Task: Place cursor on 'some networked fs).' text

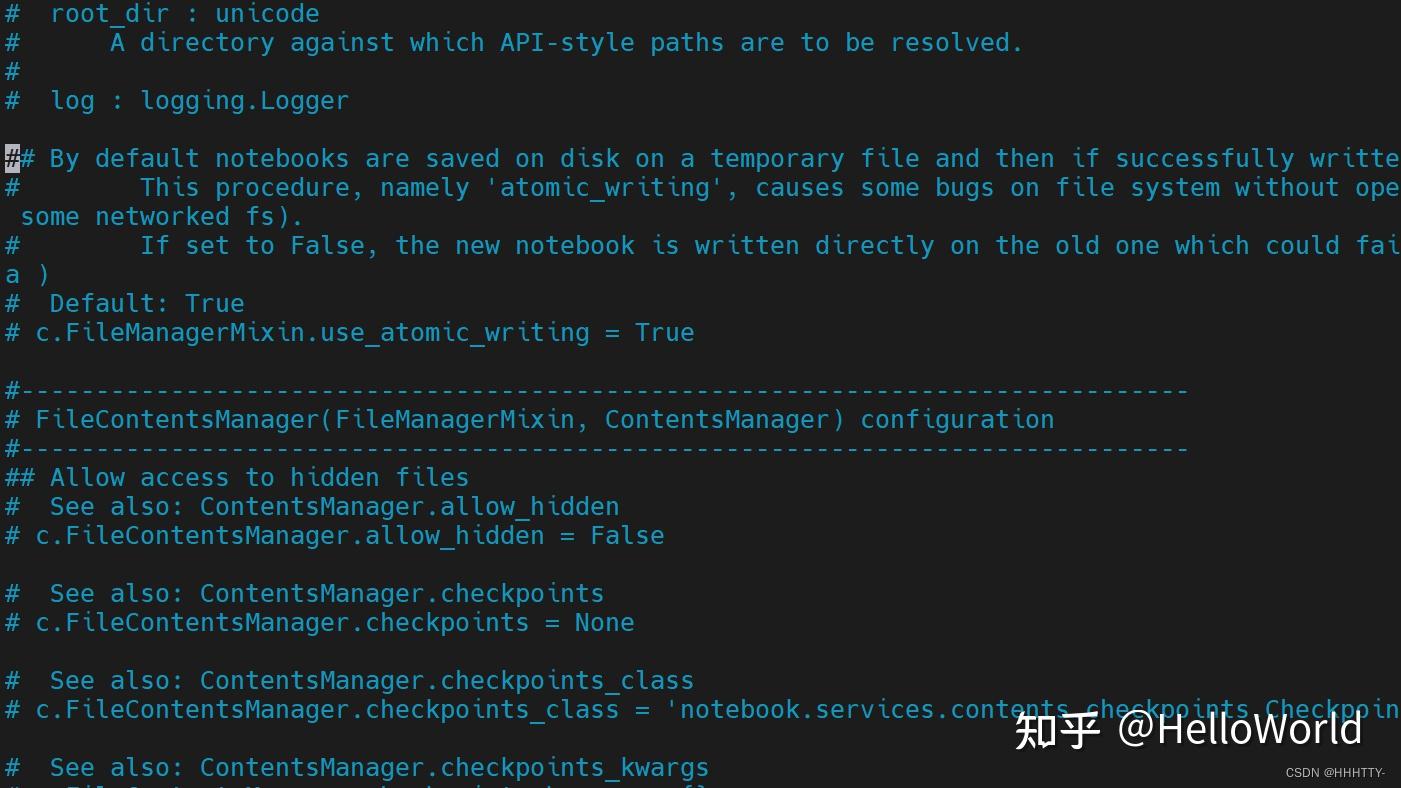Action: pyautogui.click(x=161, y=217)
